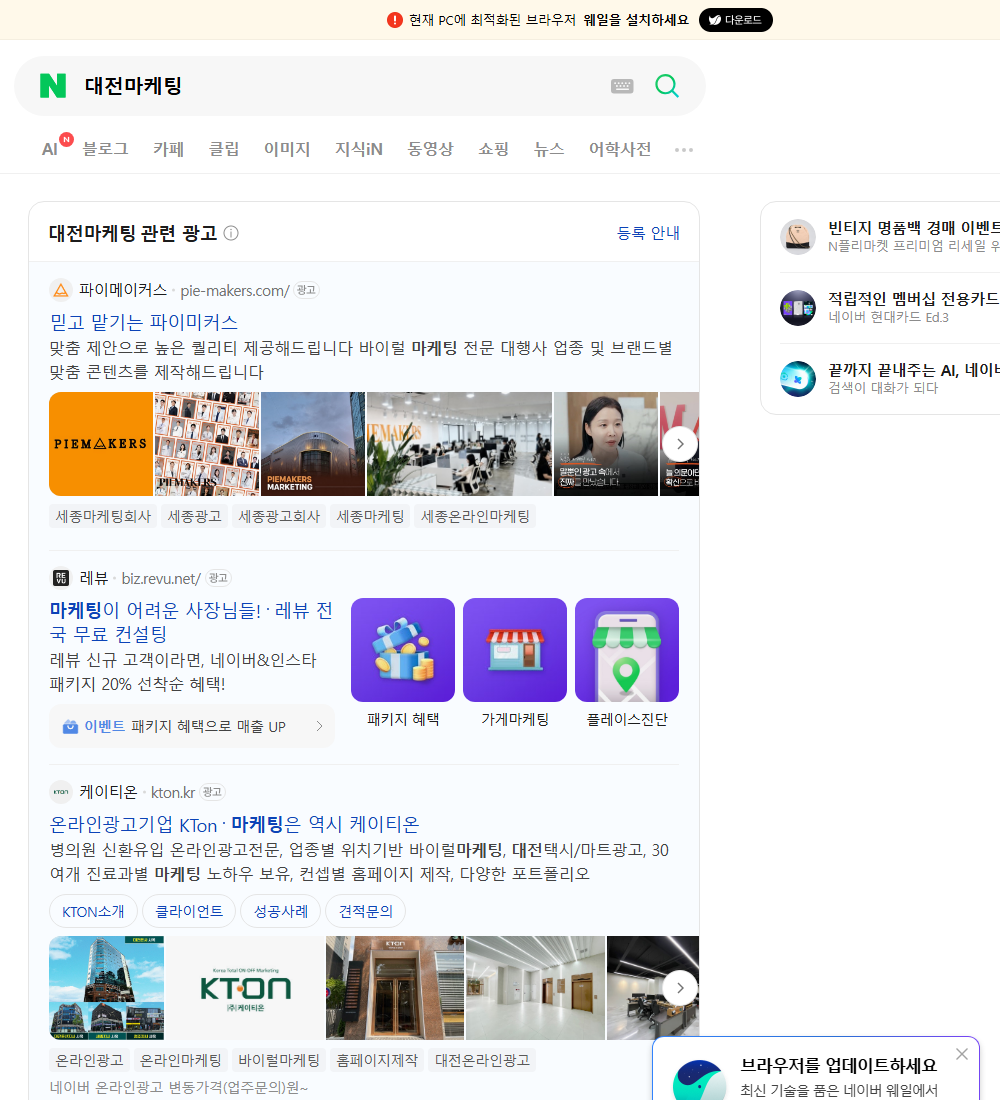
Task: Click 온라인마케팅 keyword tag
Action: click(180, 1060)
